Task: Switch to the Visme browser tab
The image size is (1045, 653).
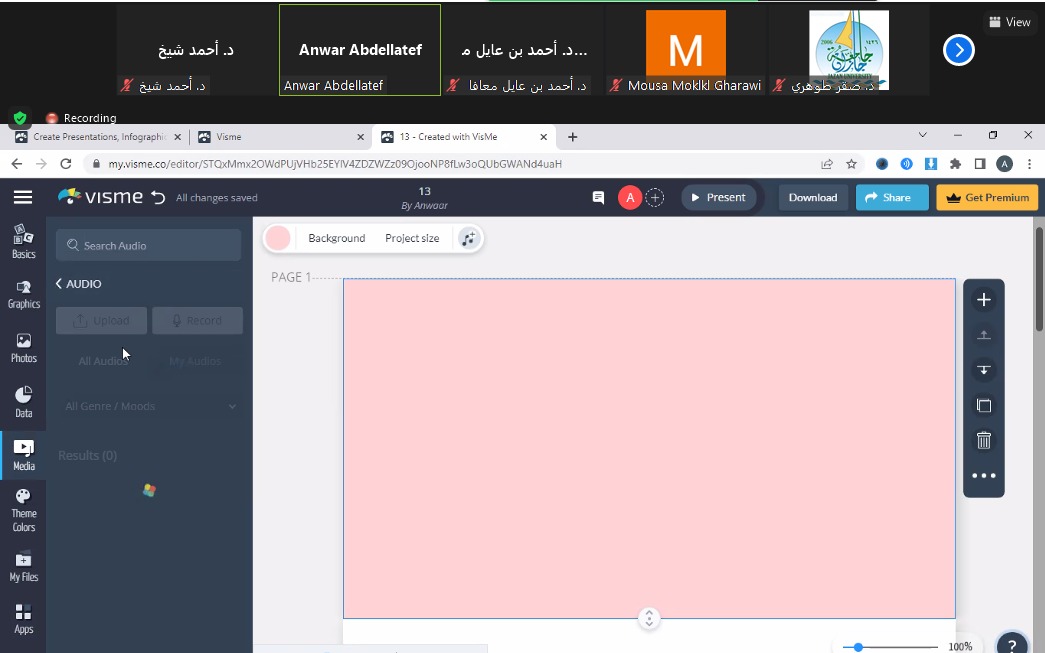Action: 277,137
